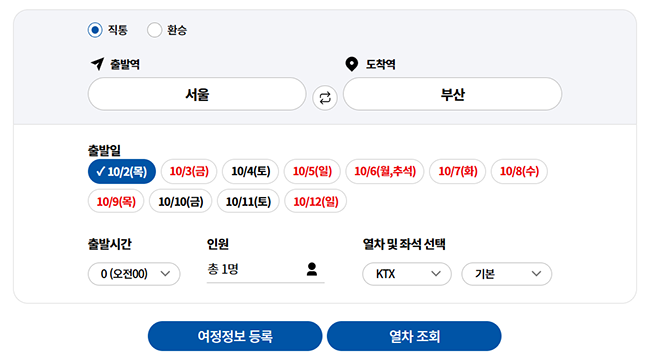Open the 서울 departure station field
Screen dimensions: 650x361
coord(197,94)
